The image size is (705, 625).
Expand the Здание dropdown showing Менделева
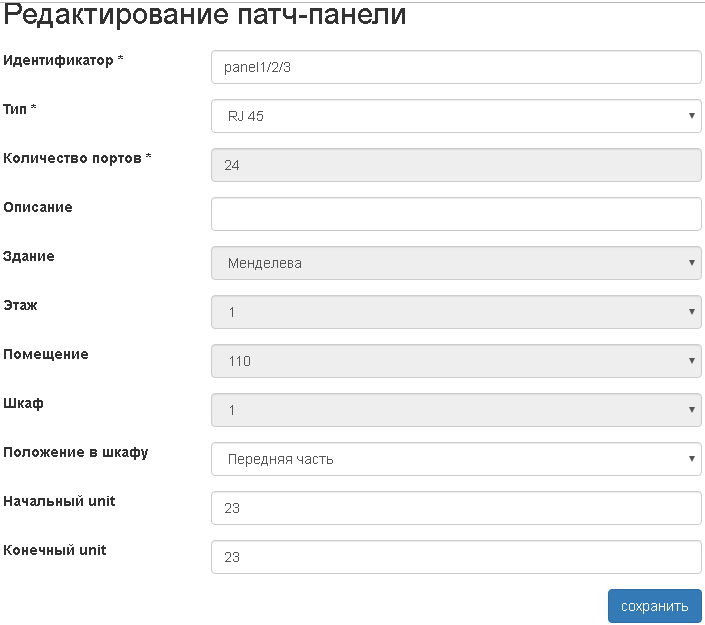coord(456,263)
